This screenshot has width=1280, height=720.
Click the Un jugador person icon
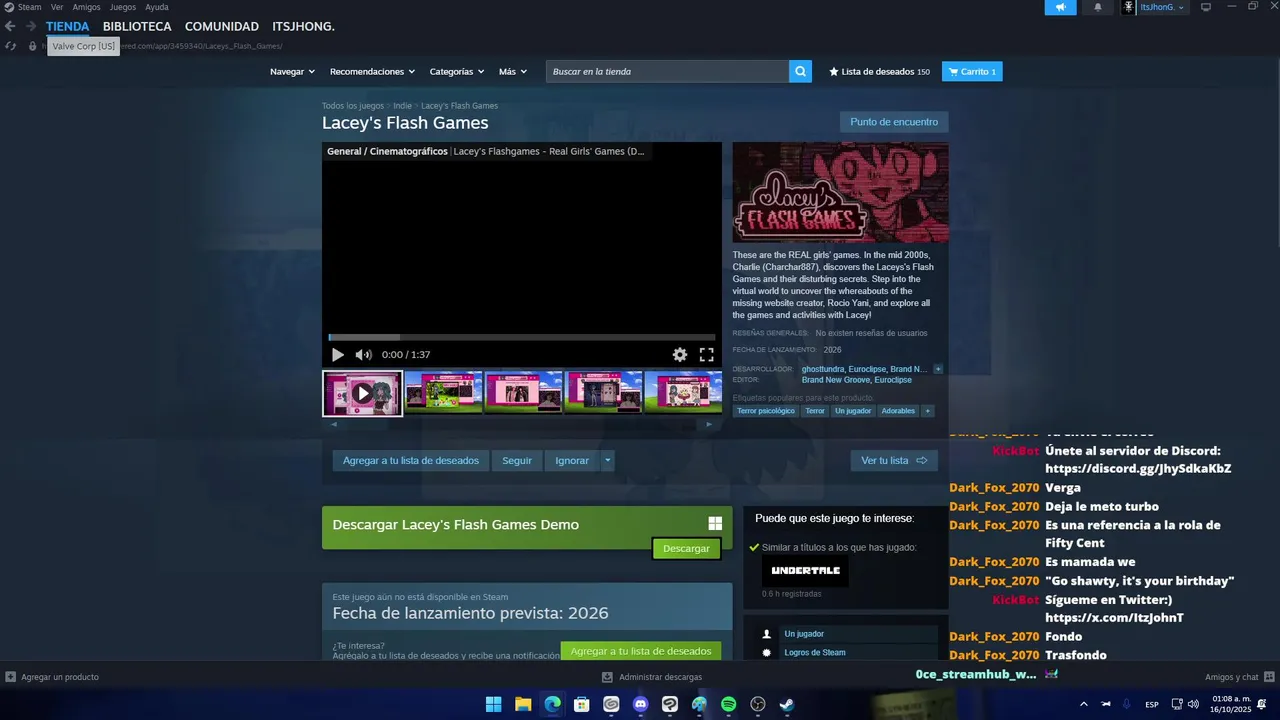click(x=767, y=634)
